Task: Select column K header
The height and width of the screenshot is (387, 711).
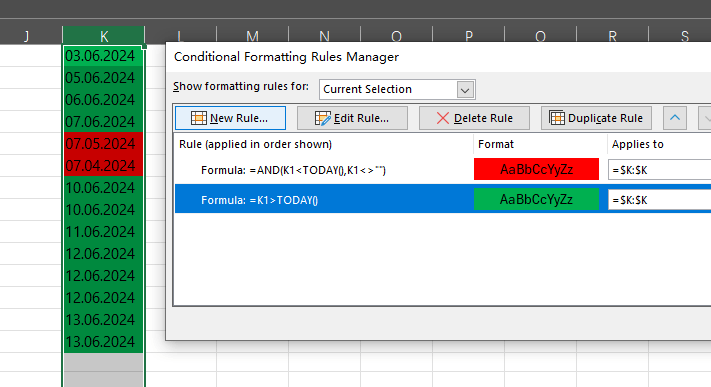Action: 103,36
